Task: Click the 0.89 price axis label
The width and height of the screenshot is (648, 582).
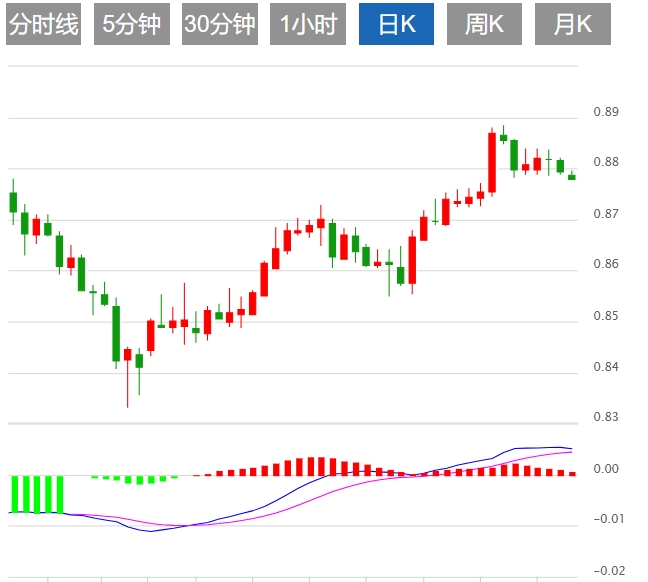Action: [x=605, y=112]
